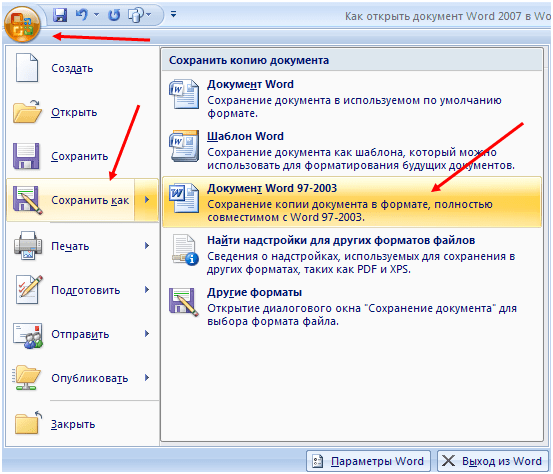Viewport: 553px width, 474px height.
Task: Choose Печать menu entry
Action: [x=70, y=246]
